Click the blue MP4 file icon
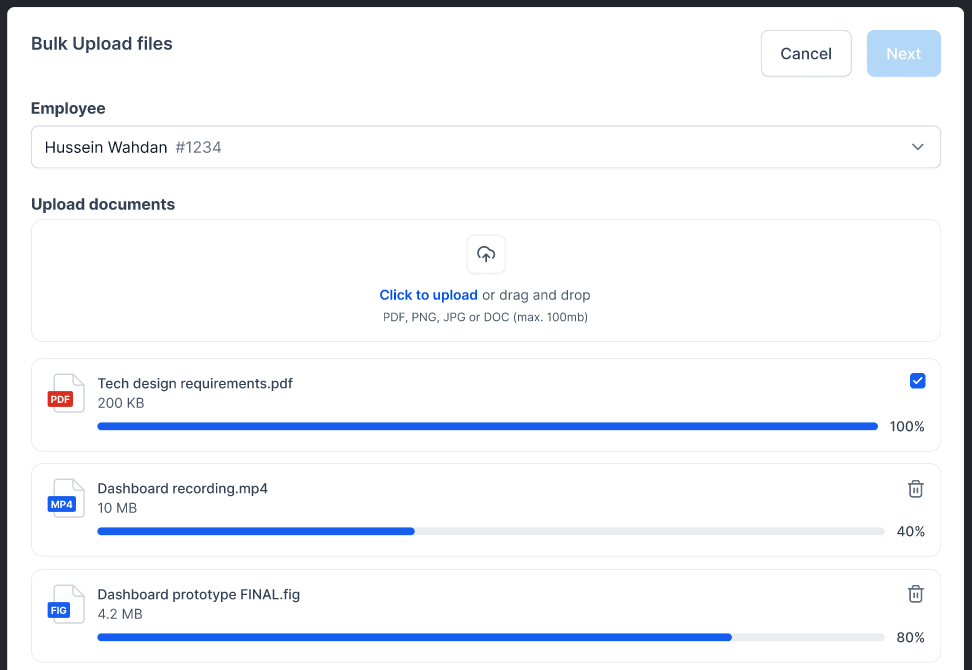The width and height of the screenshot is (972, 670). pyautogui.click(x=66, y=498)
